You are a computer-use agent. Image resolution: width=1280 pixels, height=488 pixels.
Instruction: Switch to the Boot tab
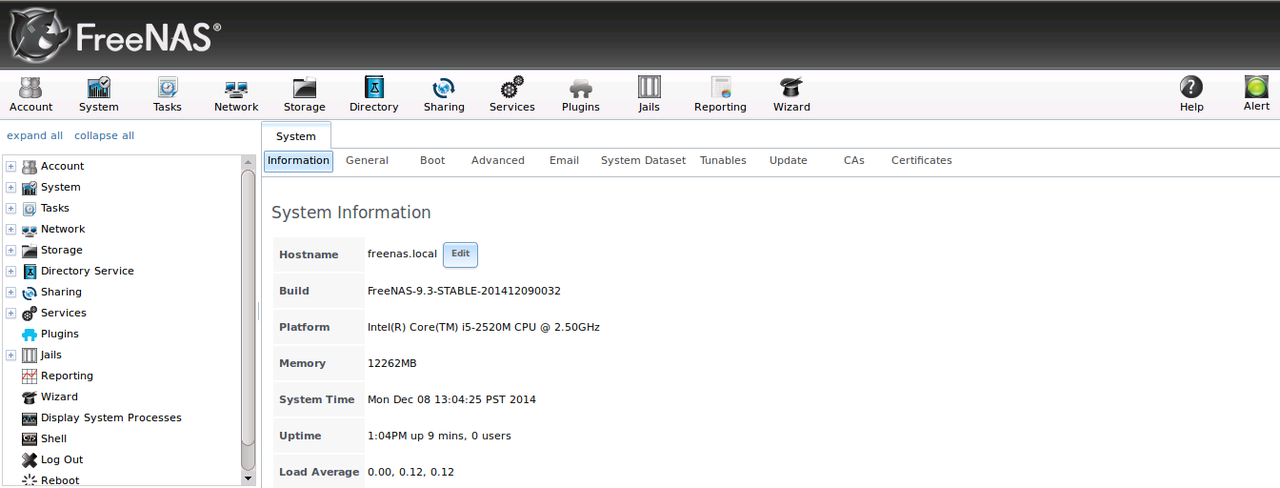[x=432, y=160]
